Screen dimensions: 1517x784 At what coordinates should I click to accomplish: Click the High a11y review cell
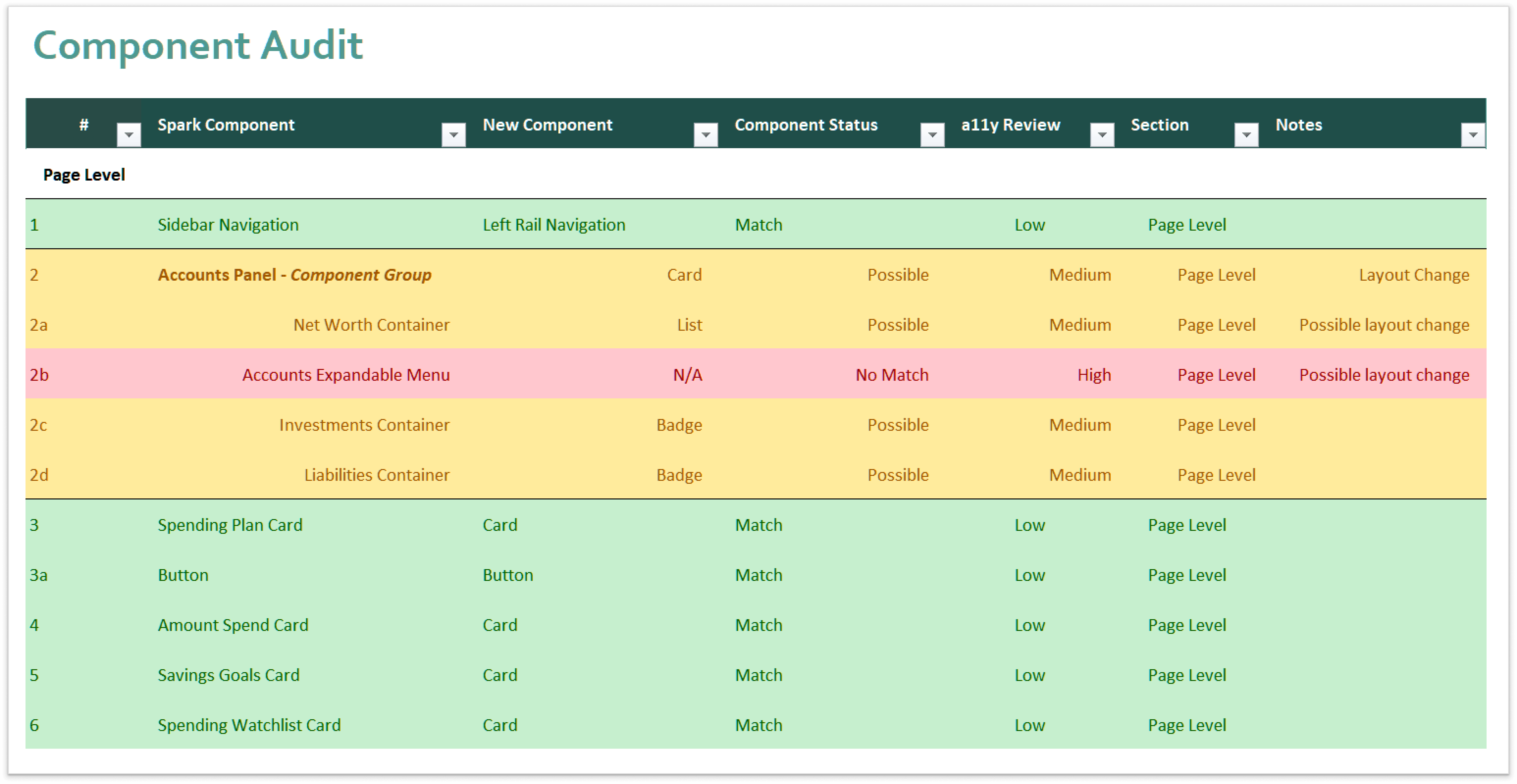click(1094, 375)
